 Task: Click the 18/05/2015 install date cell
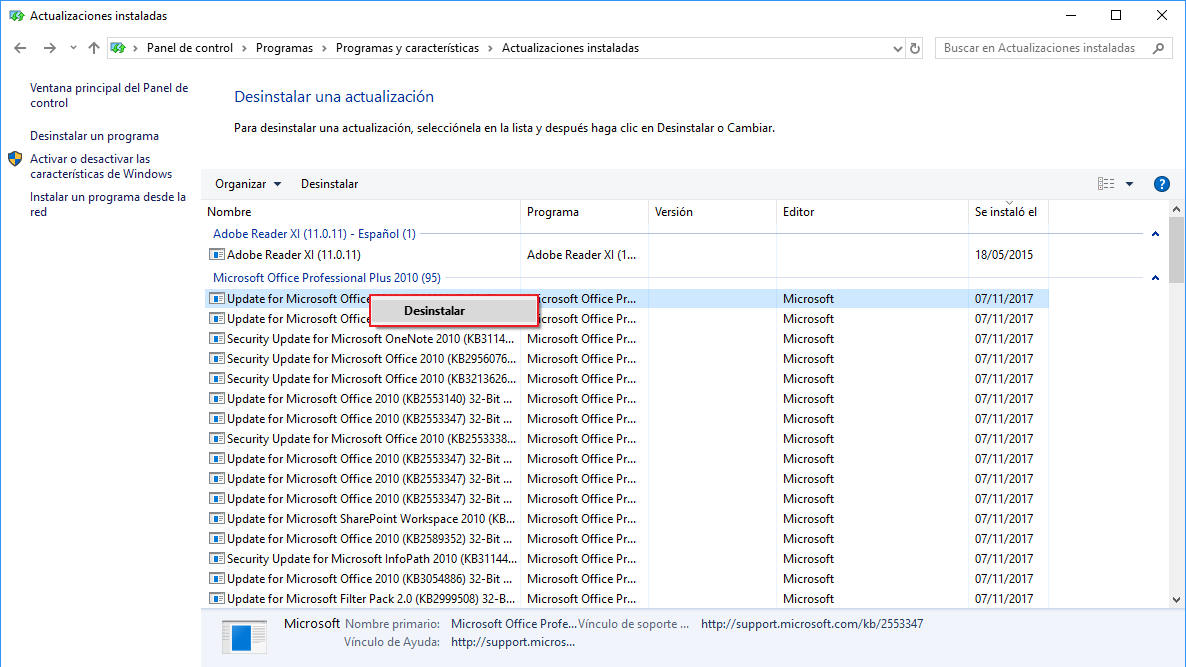click(1004, 255)
